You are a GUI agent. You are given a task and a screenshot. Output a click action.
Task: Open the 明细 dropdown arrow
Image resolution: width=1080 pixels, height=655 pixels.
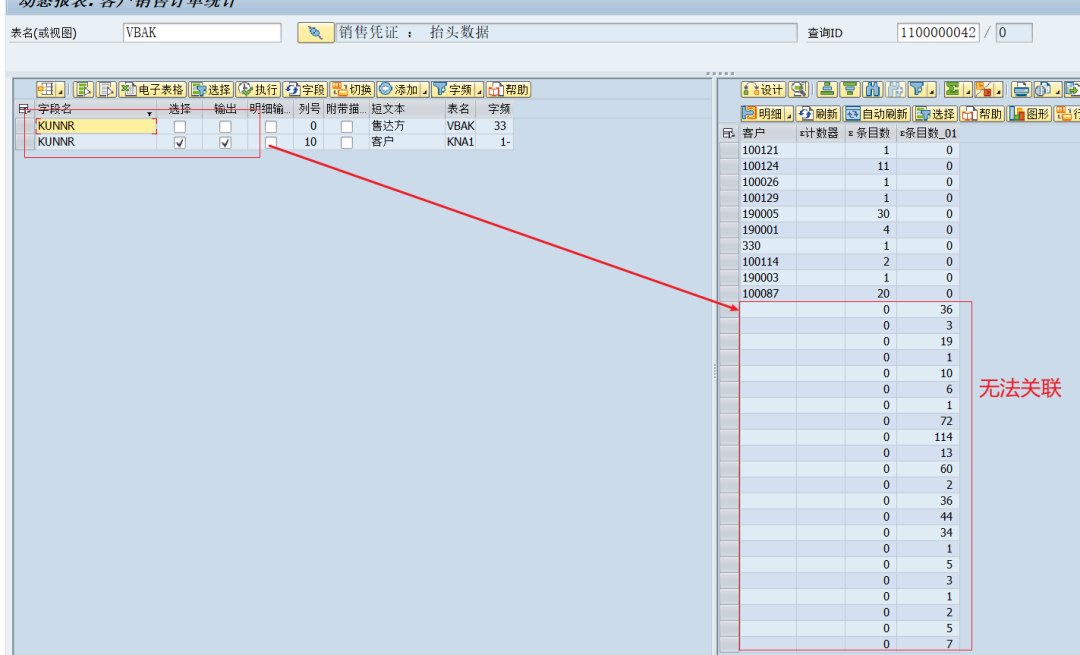click(x=789, y=114)
